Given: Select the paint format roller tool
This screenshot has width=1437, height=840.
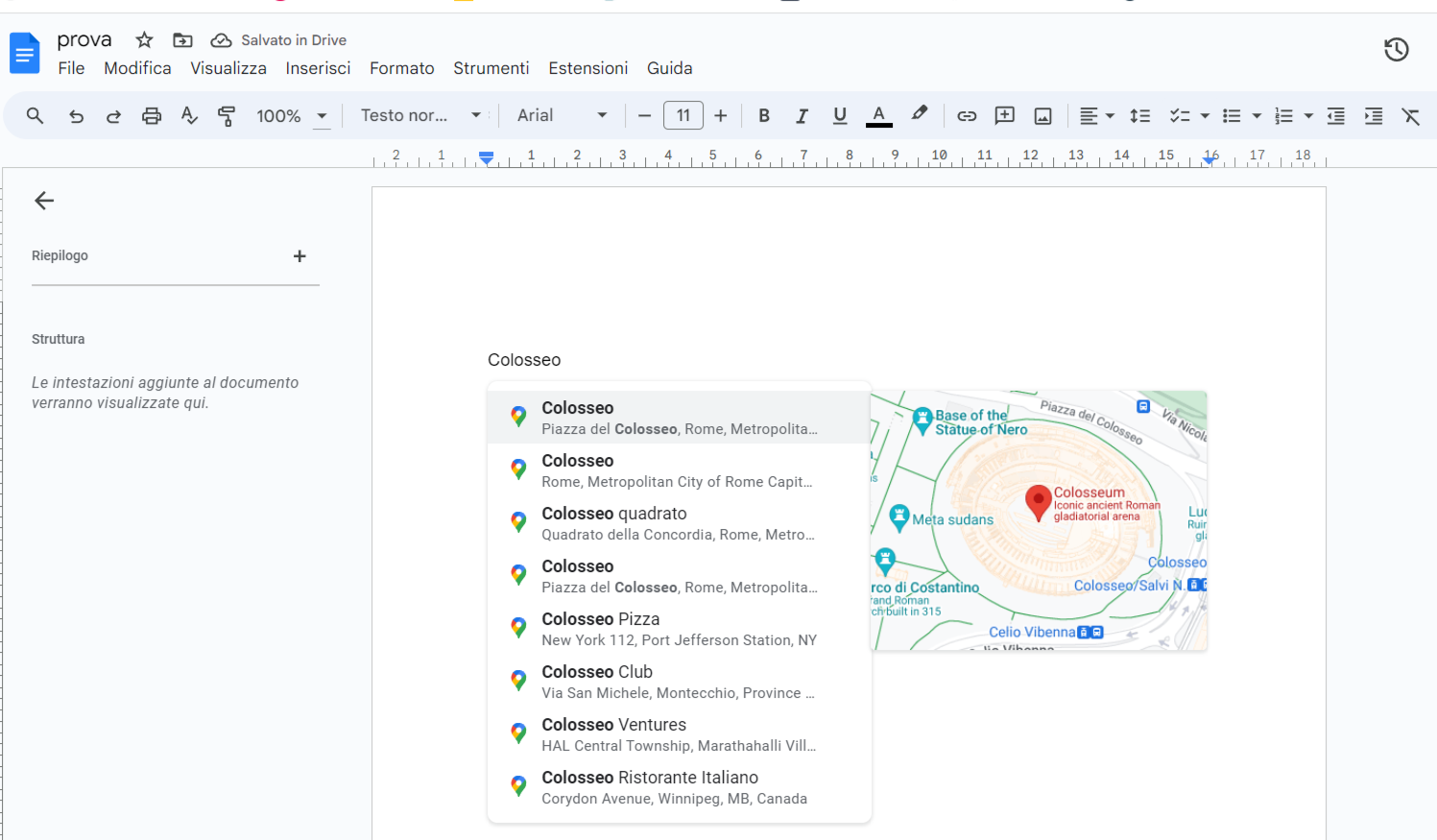Looking at the screenshot, I should coord(227,116).
